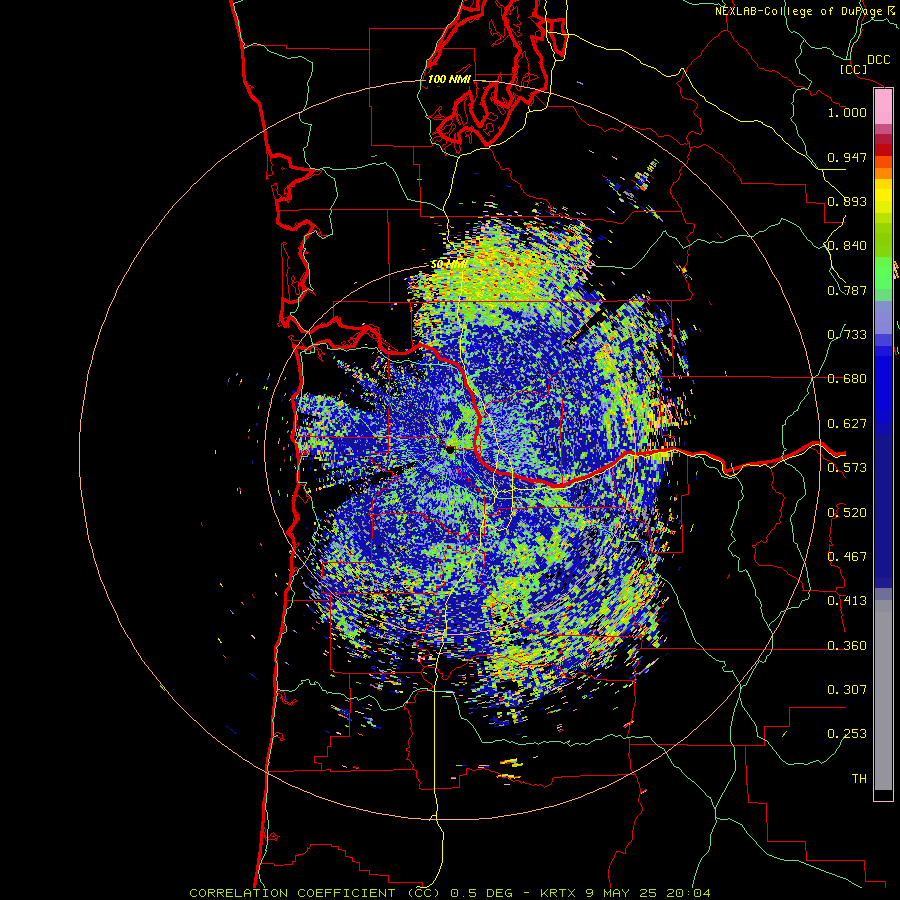Select the 0.947 scale value
This screenshot has height=900, width=900.
point(847,157)
